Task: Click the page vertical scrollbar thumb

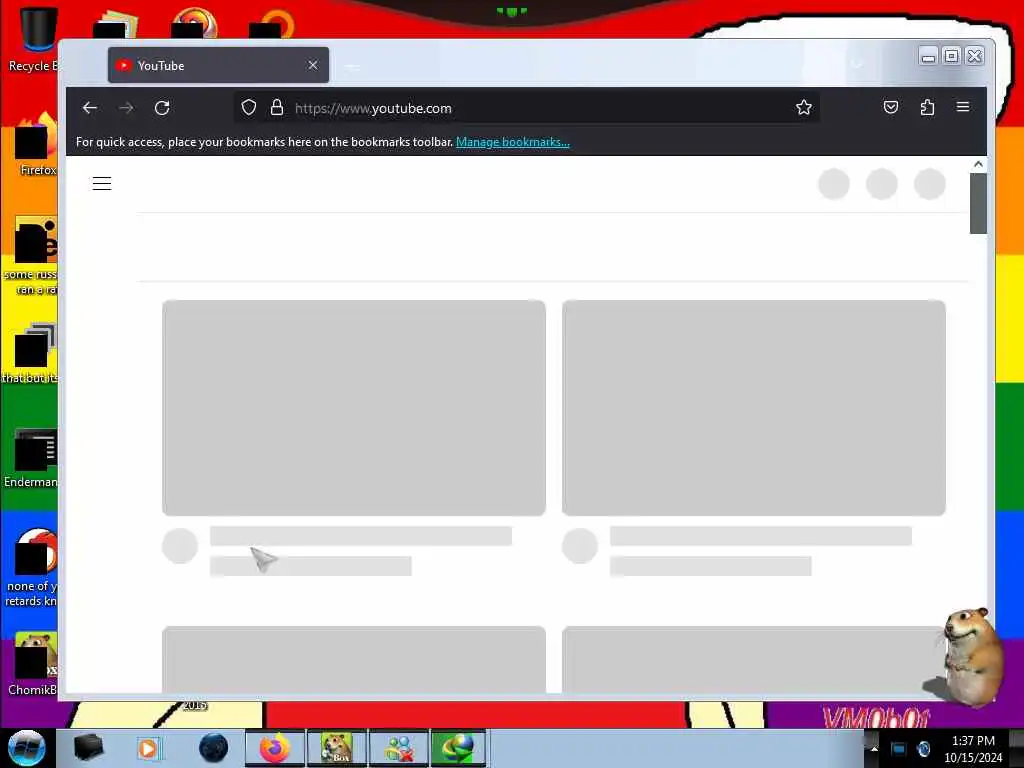Action: [978, 203]
